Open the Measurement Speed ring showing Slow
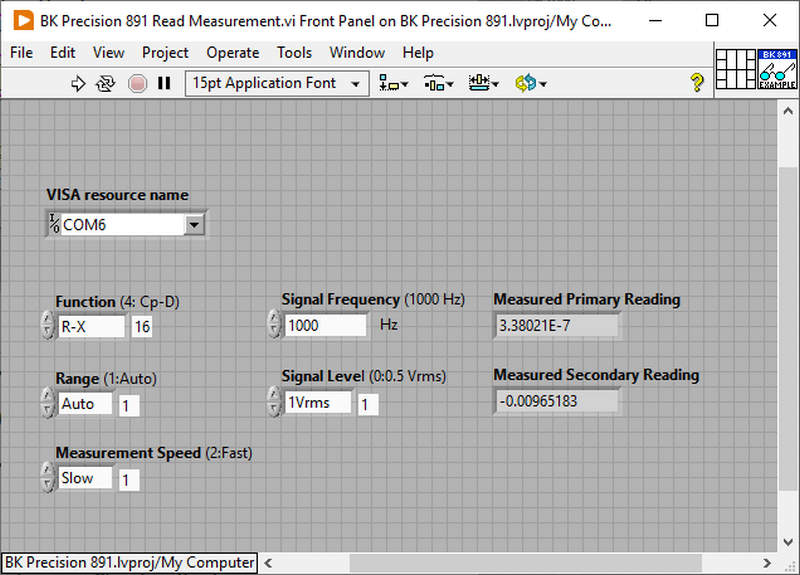The height and width of the screenshot is (575, 800). (85, 478)
